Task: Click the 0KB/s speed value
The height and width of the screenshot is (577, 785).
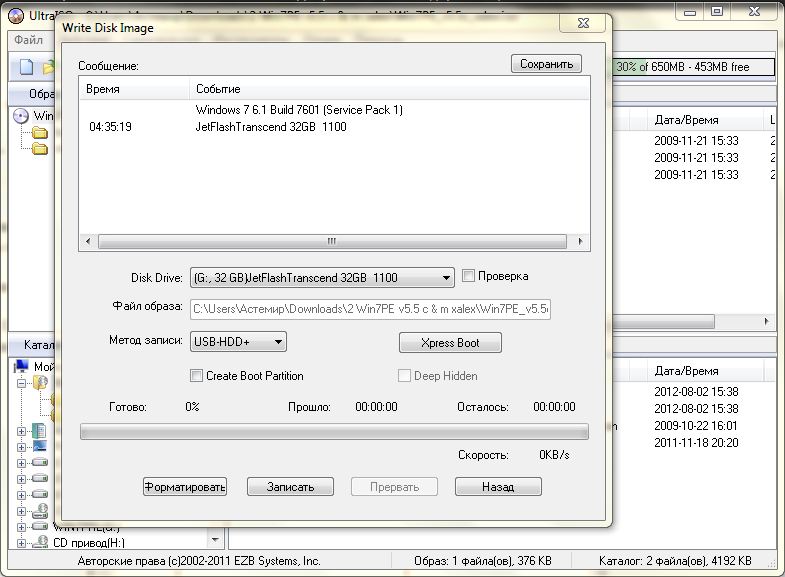Action: (554, 455)
